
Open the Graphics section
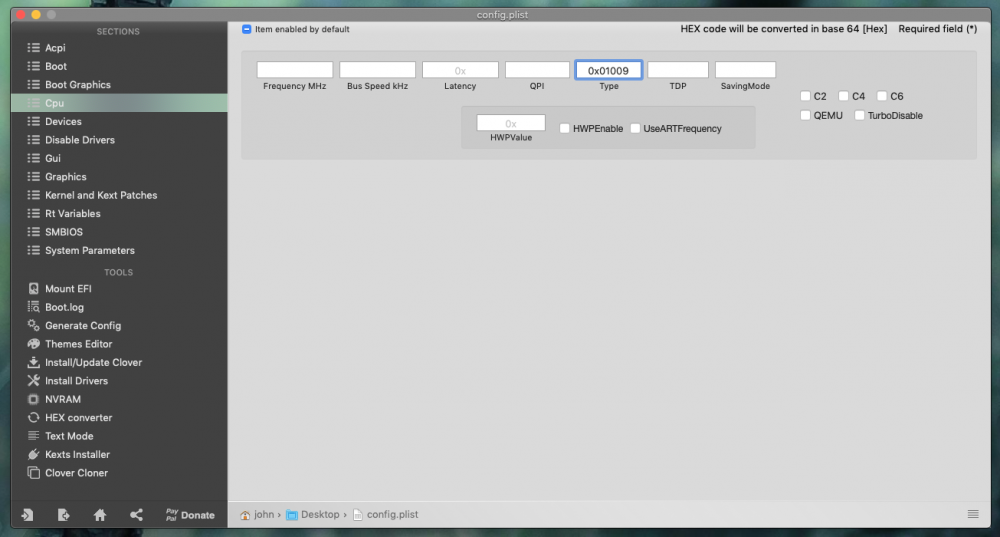[119, 177]
